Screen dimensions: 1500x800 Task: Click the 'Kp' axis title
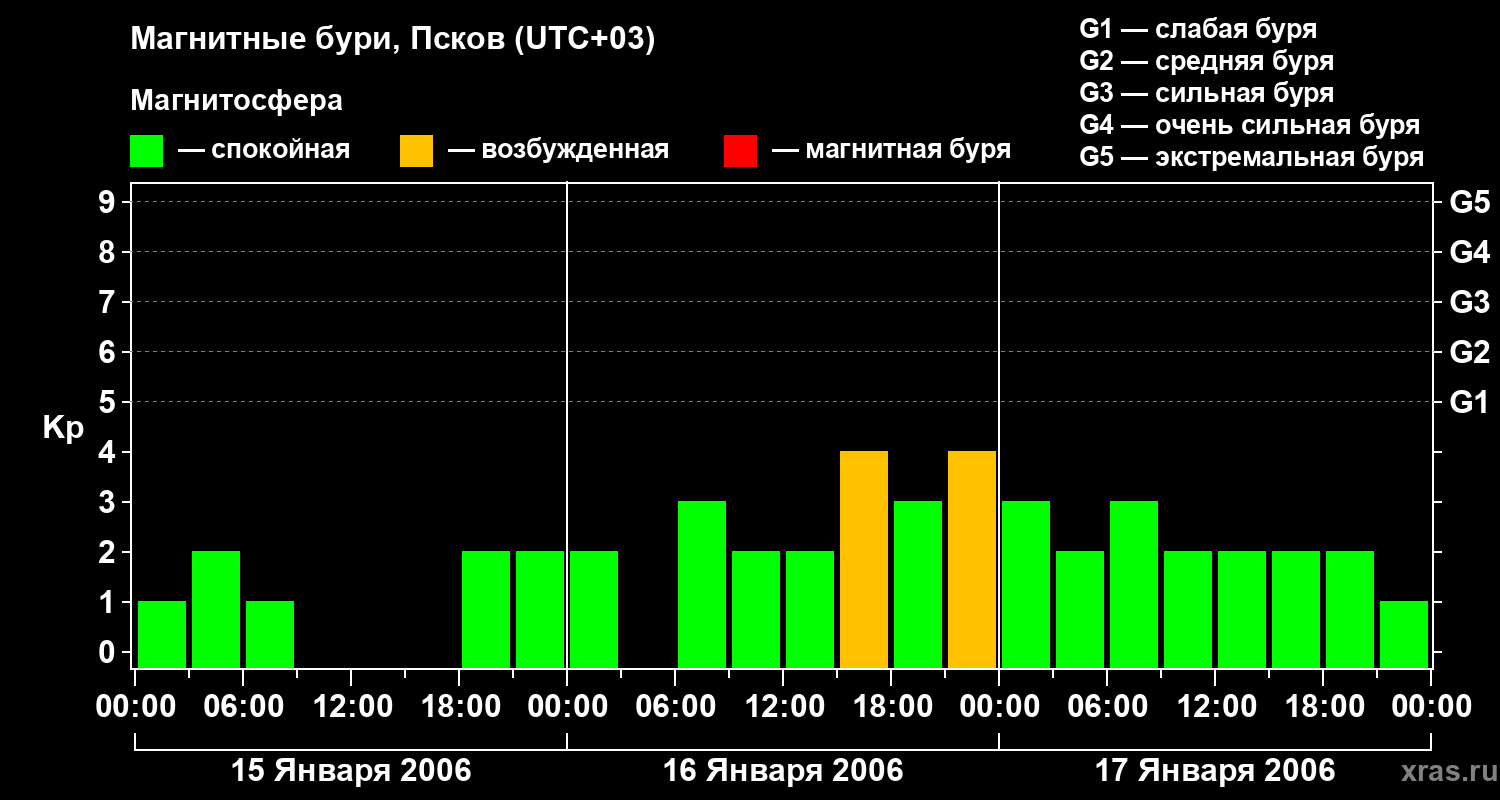(63, 429)
